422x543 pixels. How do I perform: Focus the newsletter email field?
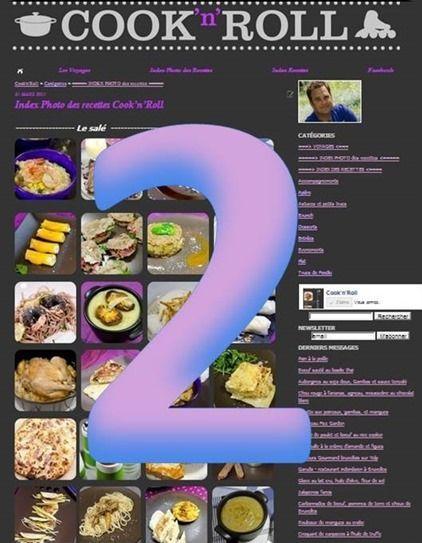point(343,336)
